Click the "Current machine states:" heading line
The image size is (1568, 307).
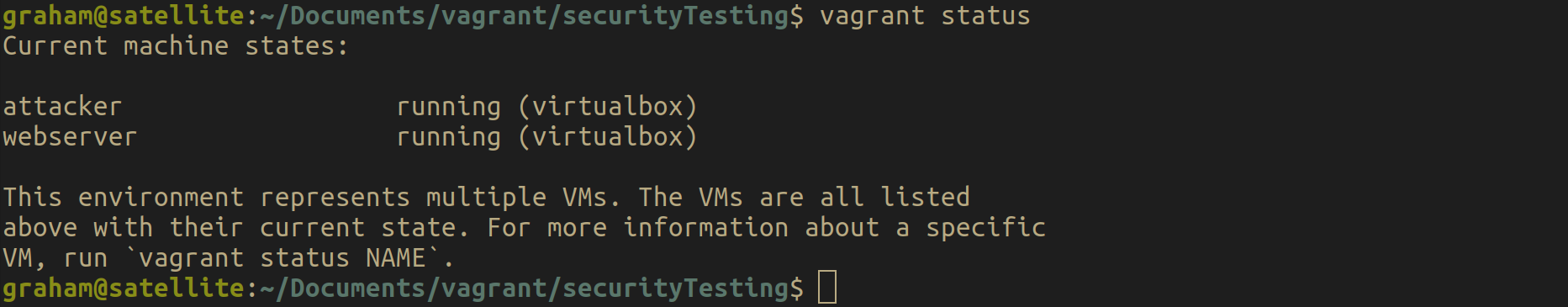pyautogui.click(x=175, y=46)
